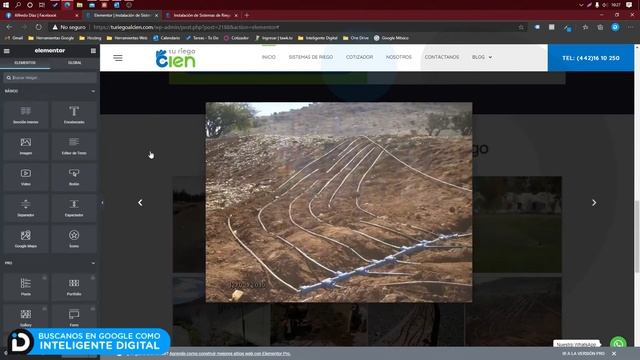Select the Botón widget

click(x=74, y=177)
